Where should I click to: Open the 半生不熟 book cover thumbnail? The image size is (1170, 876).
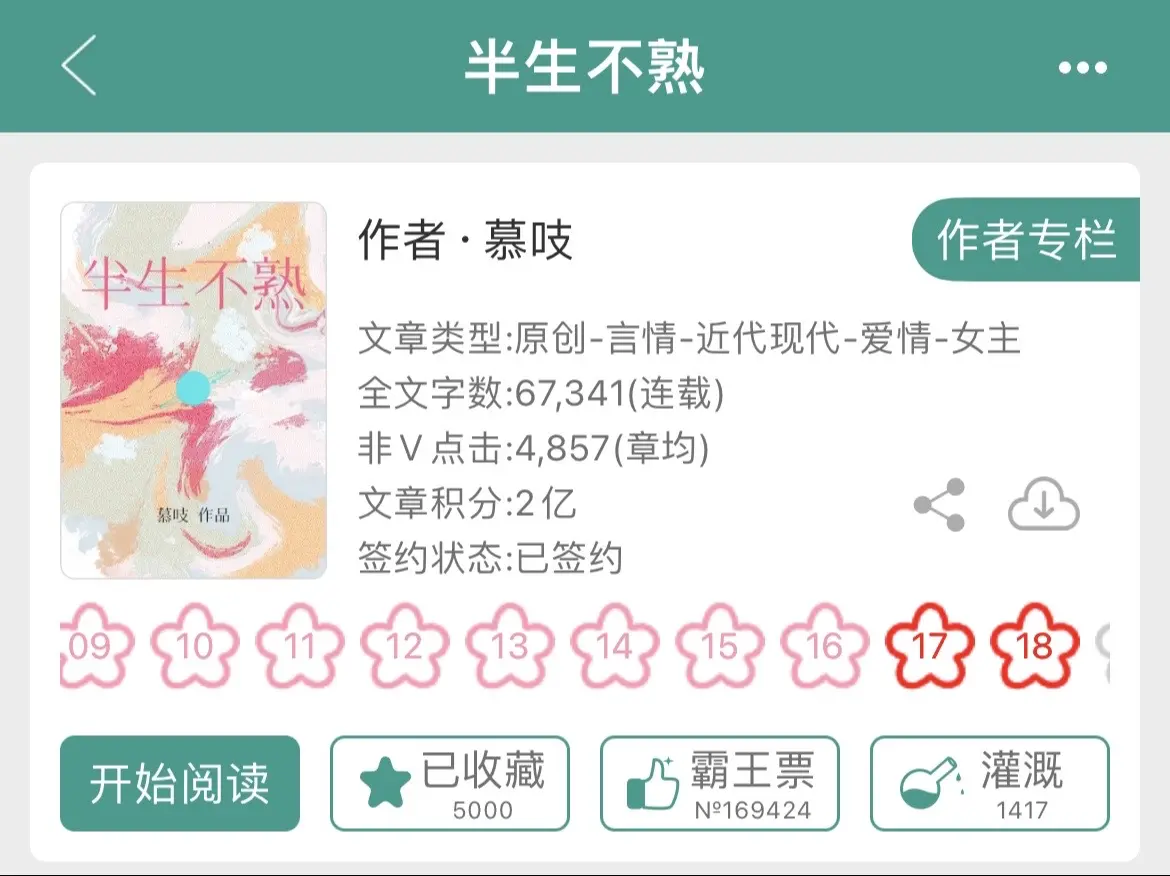(193, 390)
